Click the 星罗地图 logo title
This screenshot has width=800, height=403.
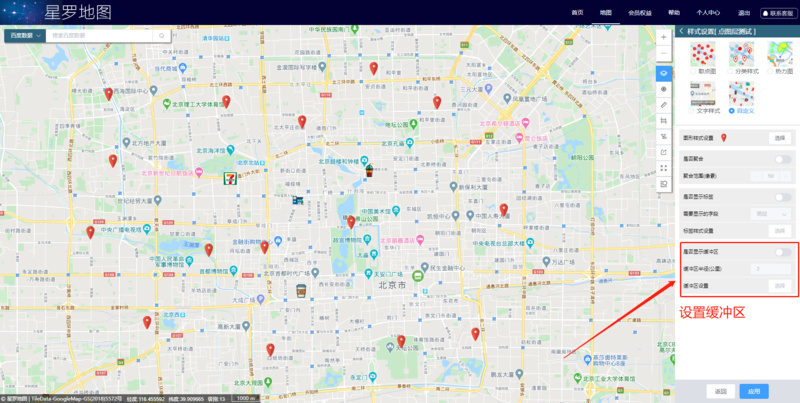click(x=78, y=12)
